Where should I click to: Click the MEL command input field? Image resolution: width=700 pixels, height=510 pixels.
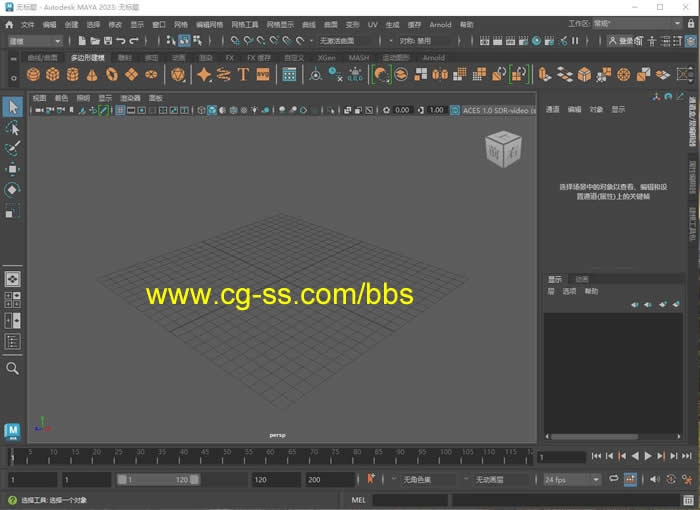[x=410, y=500]
